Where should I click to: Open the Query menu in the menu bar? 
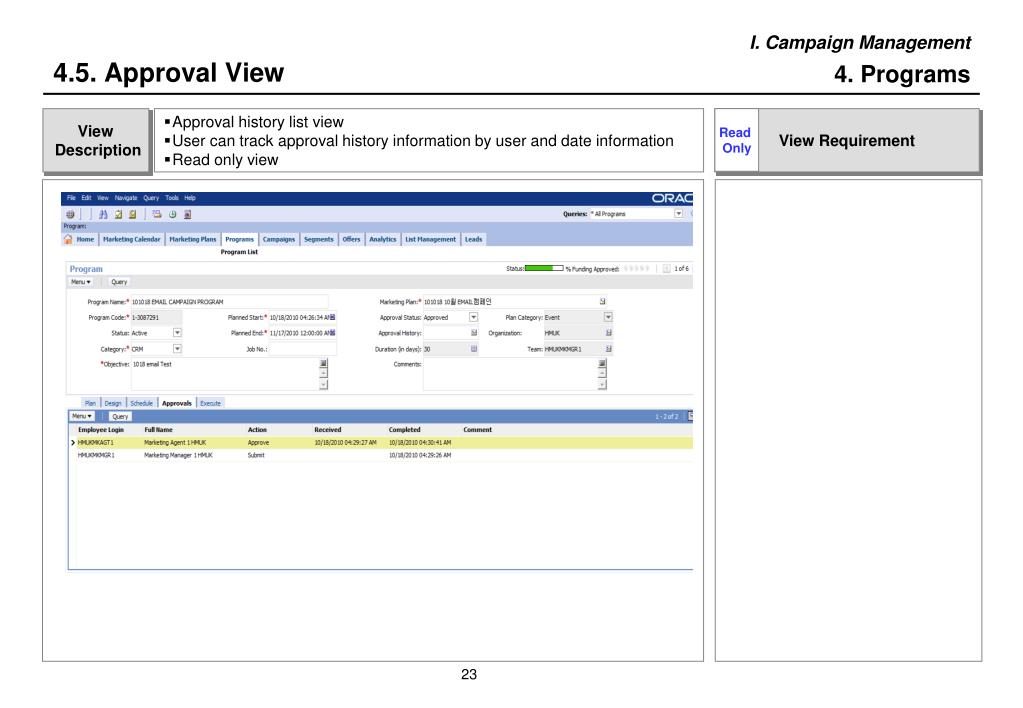(151, 198)
